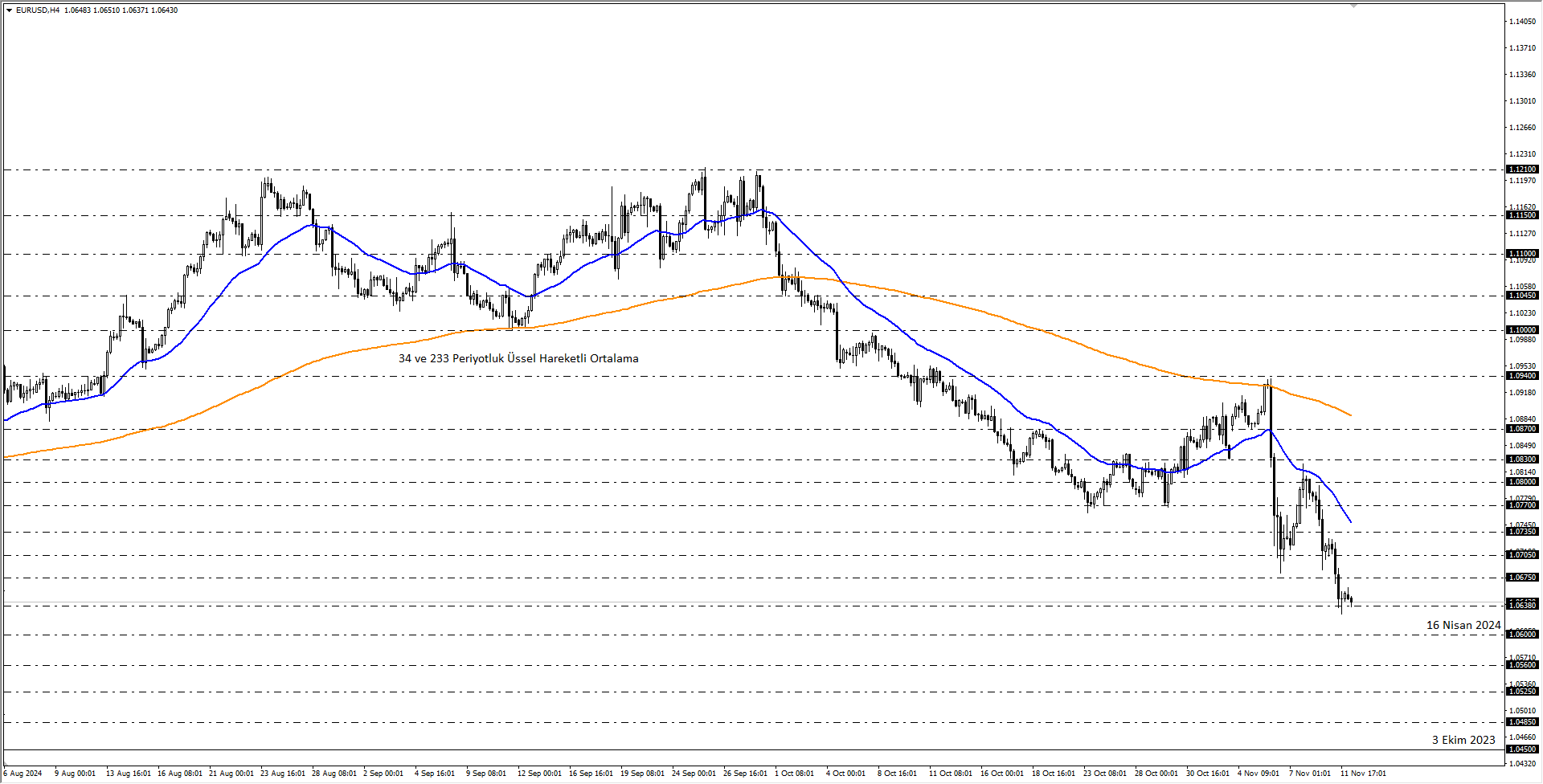Click the '11 Nov 17:01' time axis label

pyautogui.click(x=1363, y=774)
